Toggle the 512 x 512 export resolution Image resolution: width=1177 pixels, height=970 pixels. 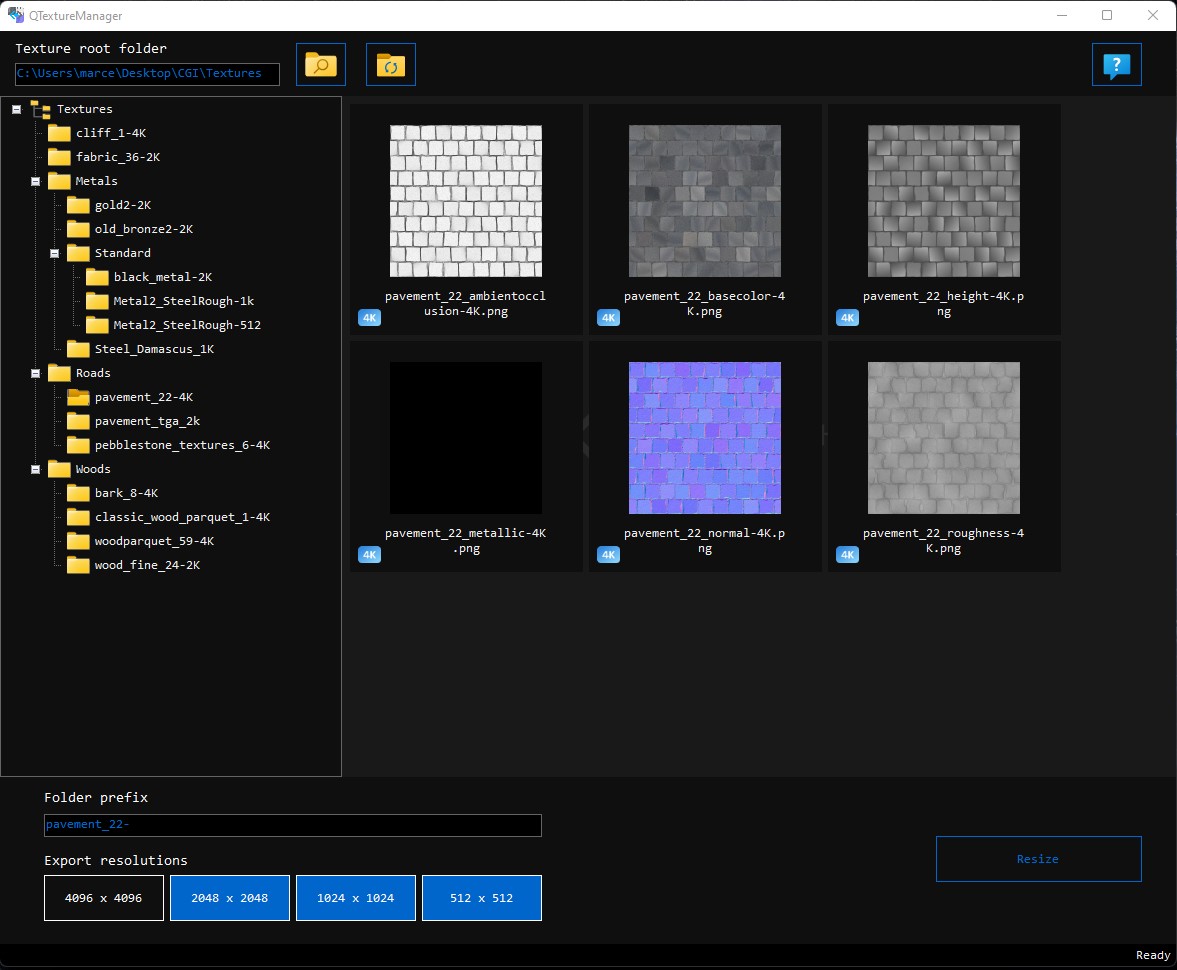pos(482,898)
